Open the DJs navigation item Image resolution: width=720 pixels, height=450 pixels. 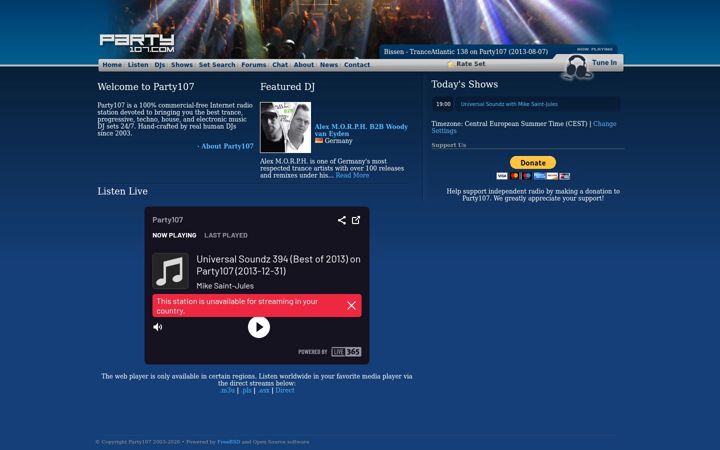pos(159,65)
